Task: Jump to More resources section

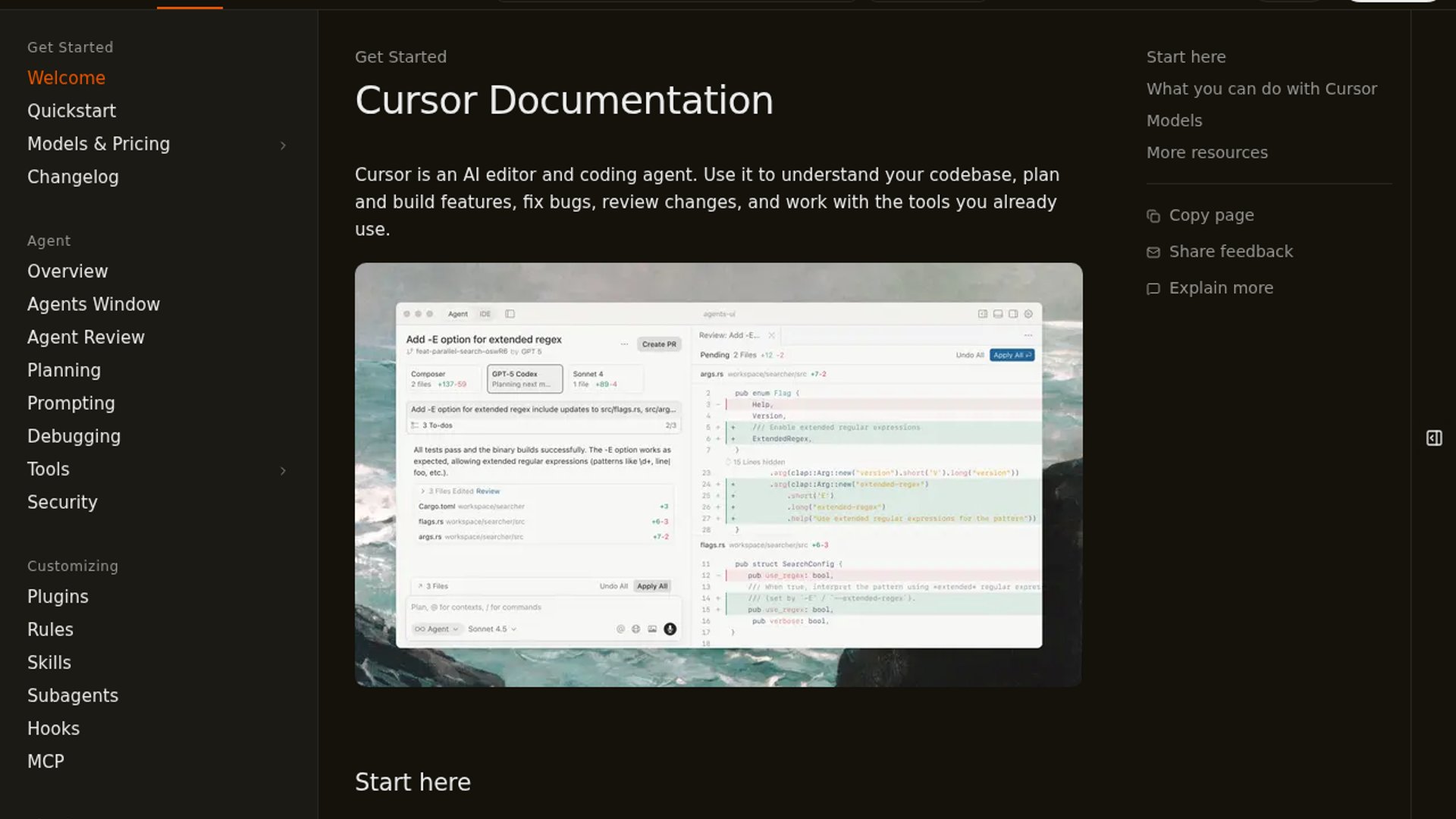Action: tap(1207, 152)
